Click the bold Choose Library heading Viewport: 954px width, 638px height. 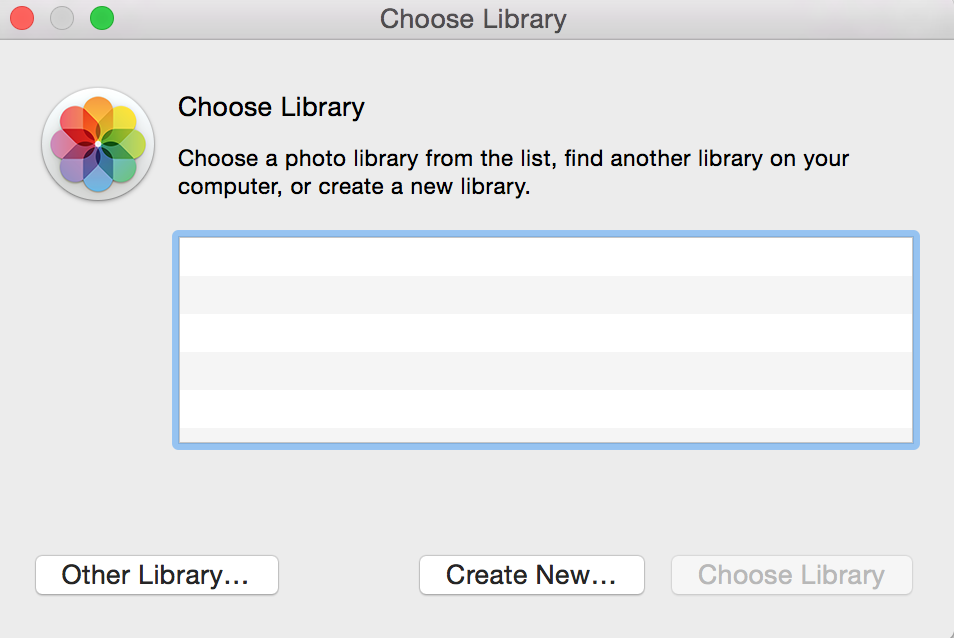tap(271, 107)
